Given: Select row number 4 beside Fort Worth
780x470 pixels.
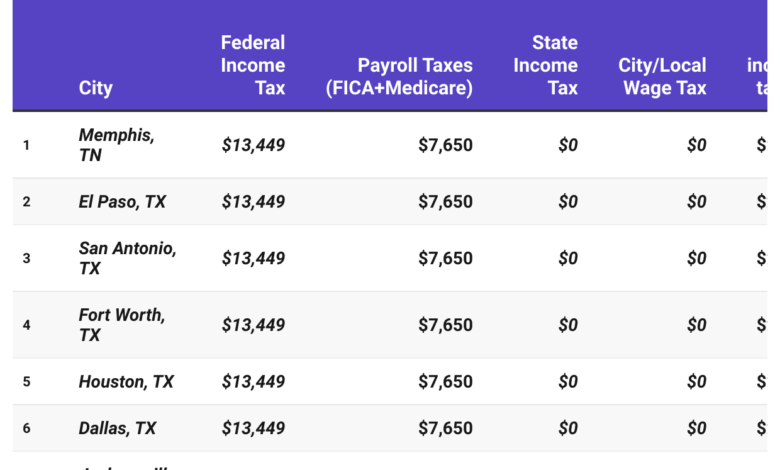Looking at the screenshot, I should [27, 325].
